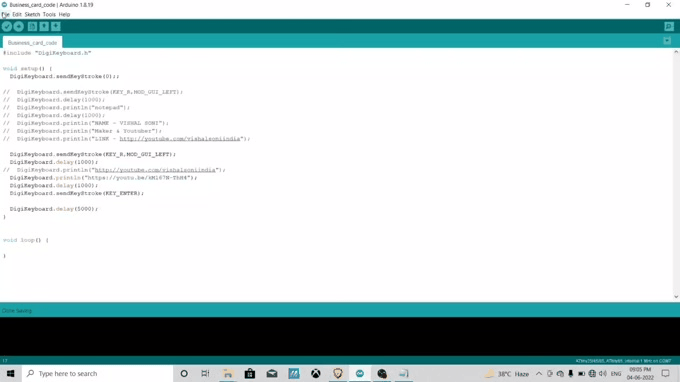The height and width of the screenshot is (382, 680).
Task: Open the Mail app in taskbar
Action: point(272,373)
